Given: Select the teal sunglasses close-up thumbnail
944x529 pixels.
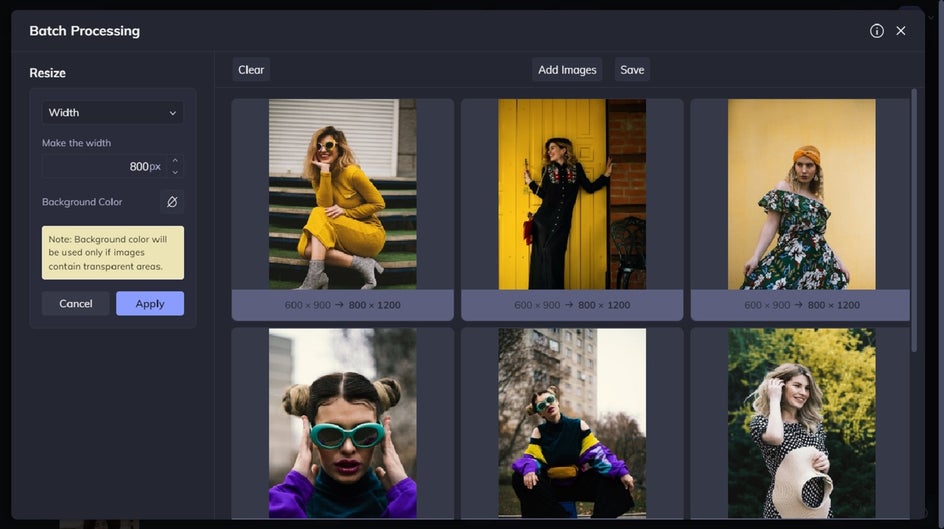Looking at the screenshot, I should pyautogui.click(x=343, y=423).
